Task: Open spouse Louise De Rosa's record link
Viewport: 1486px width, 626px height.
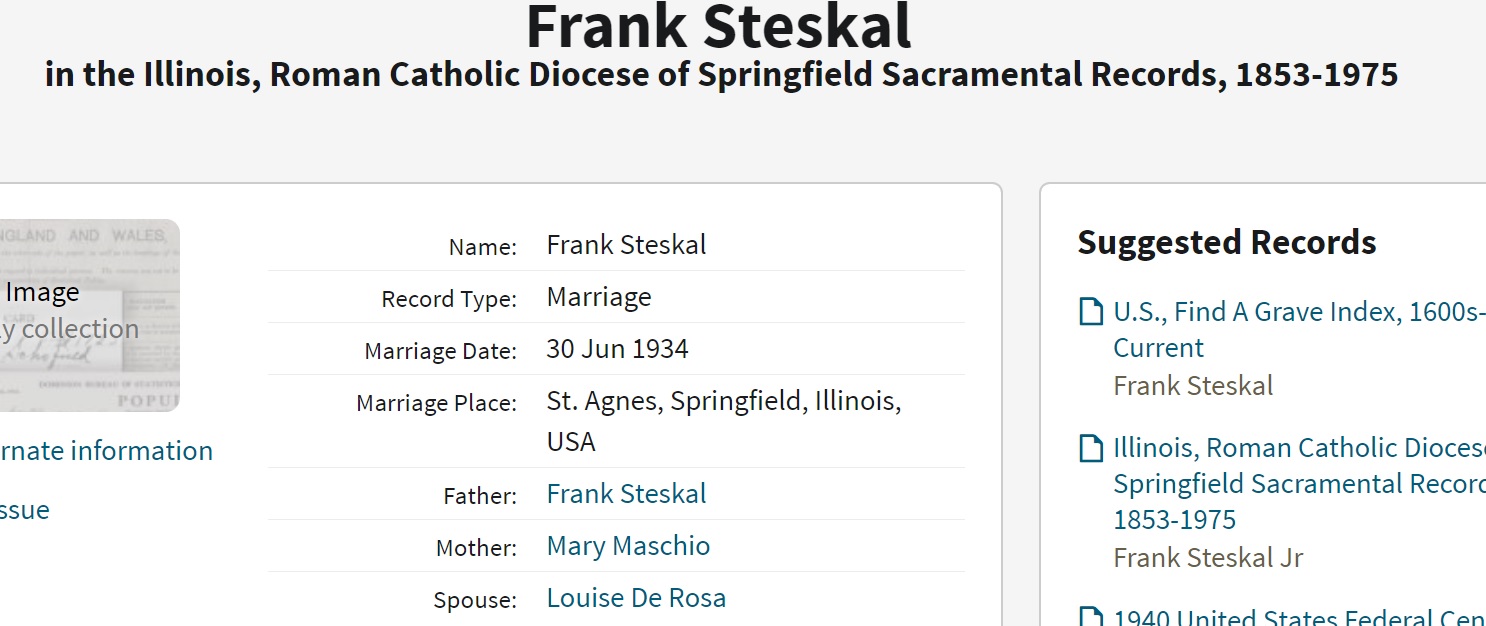Action: pos(636,598)
